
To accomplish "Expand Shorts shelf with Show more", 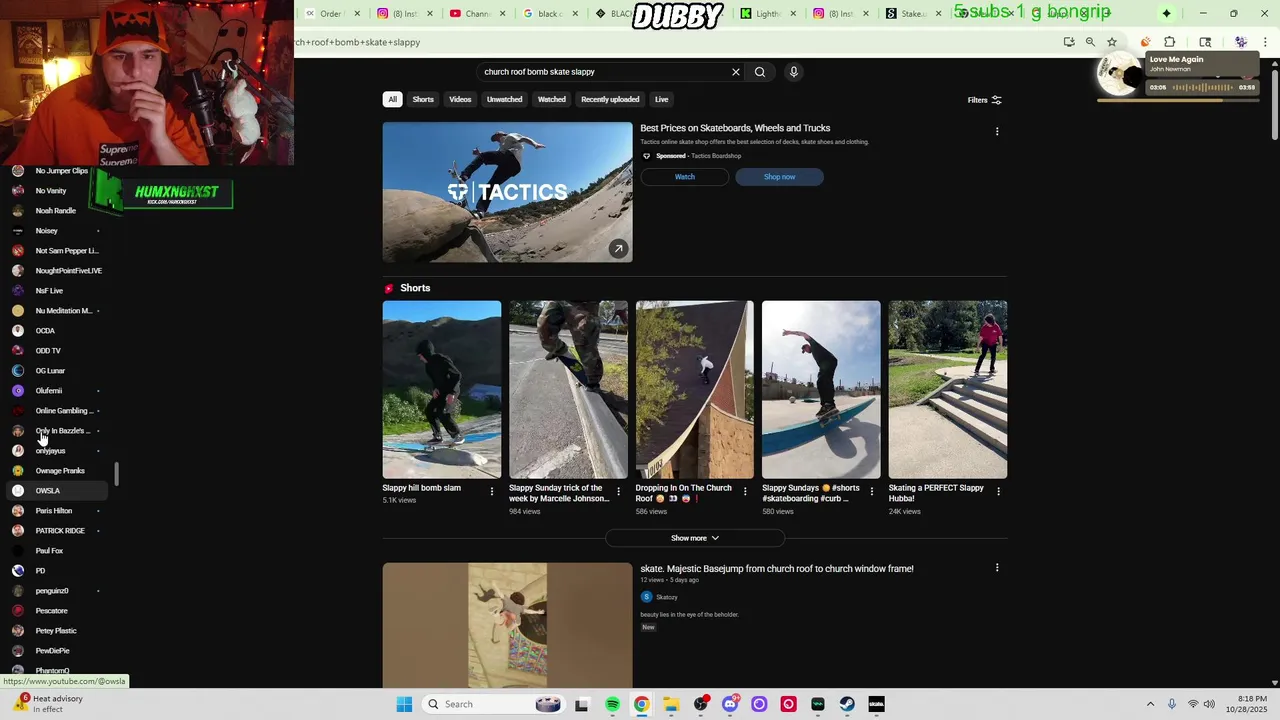I will coord(695,538).
